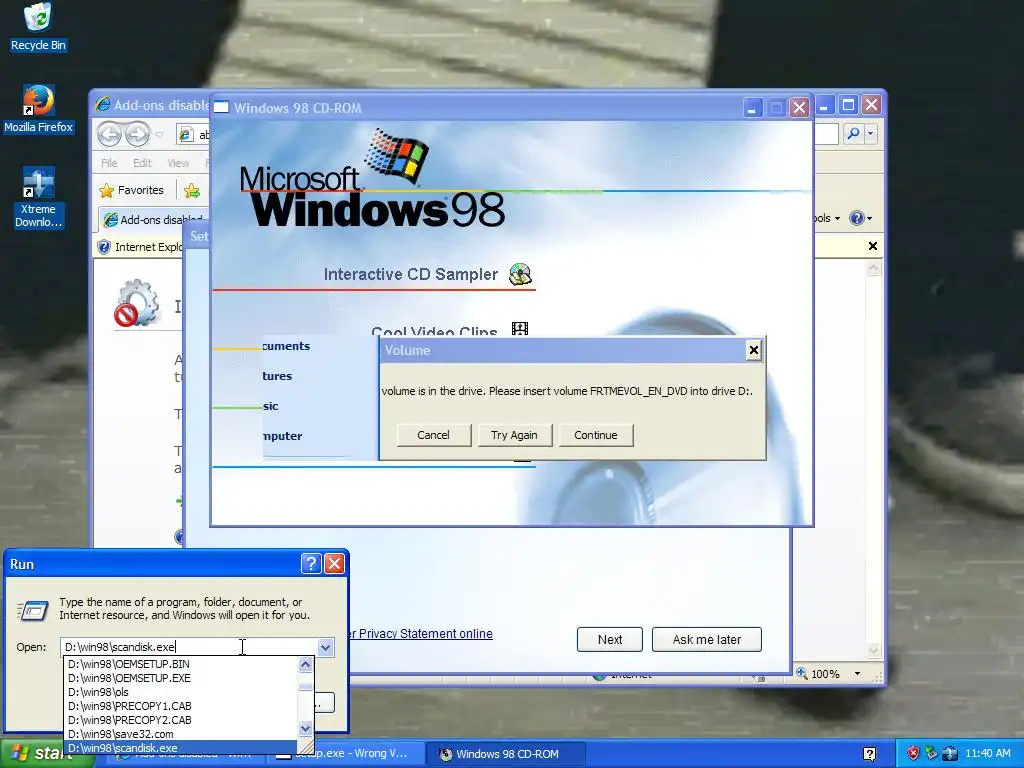Open the Privacy Statement online link
This screenshot has width=1024, height=768.
(x=421, y=633)
